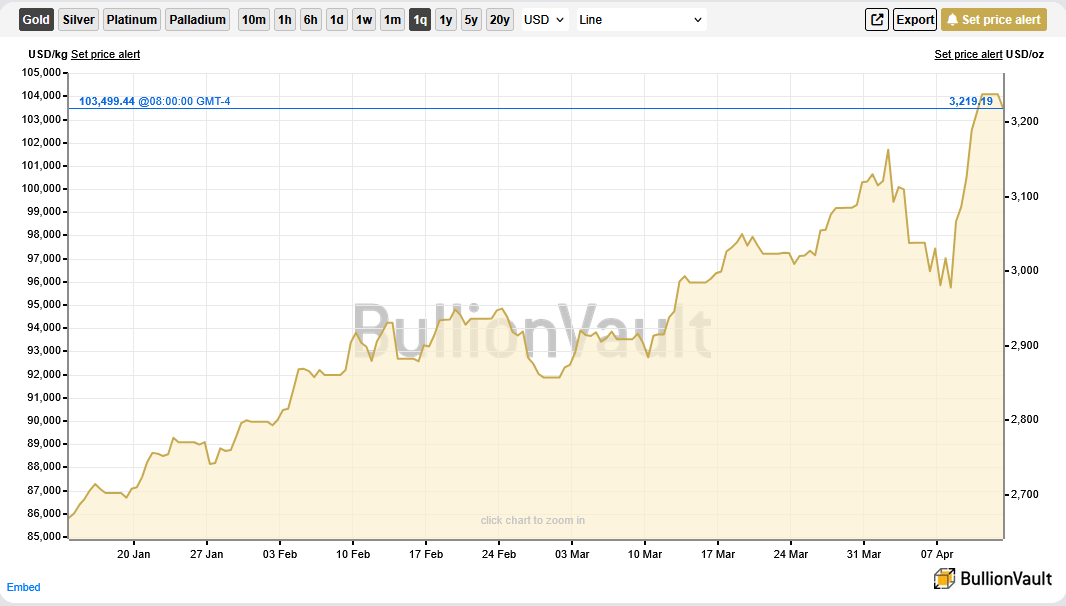Set the 20y time range

[x=500, y=20]
